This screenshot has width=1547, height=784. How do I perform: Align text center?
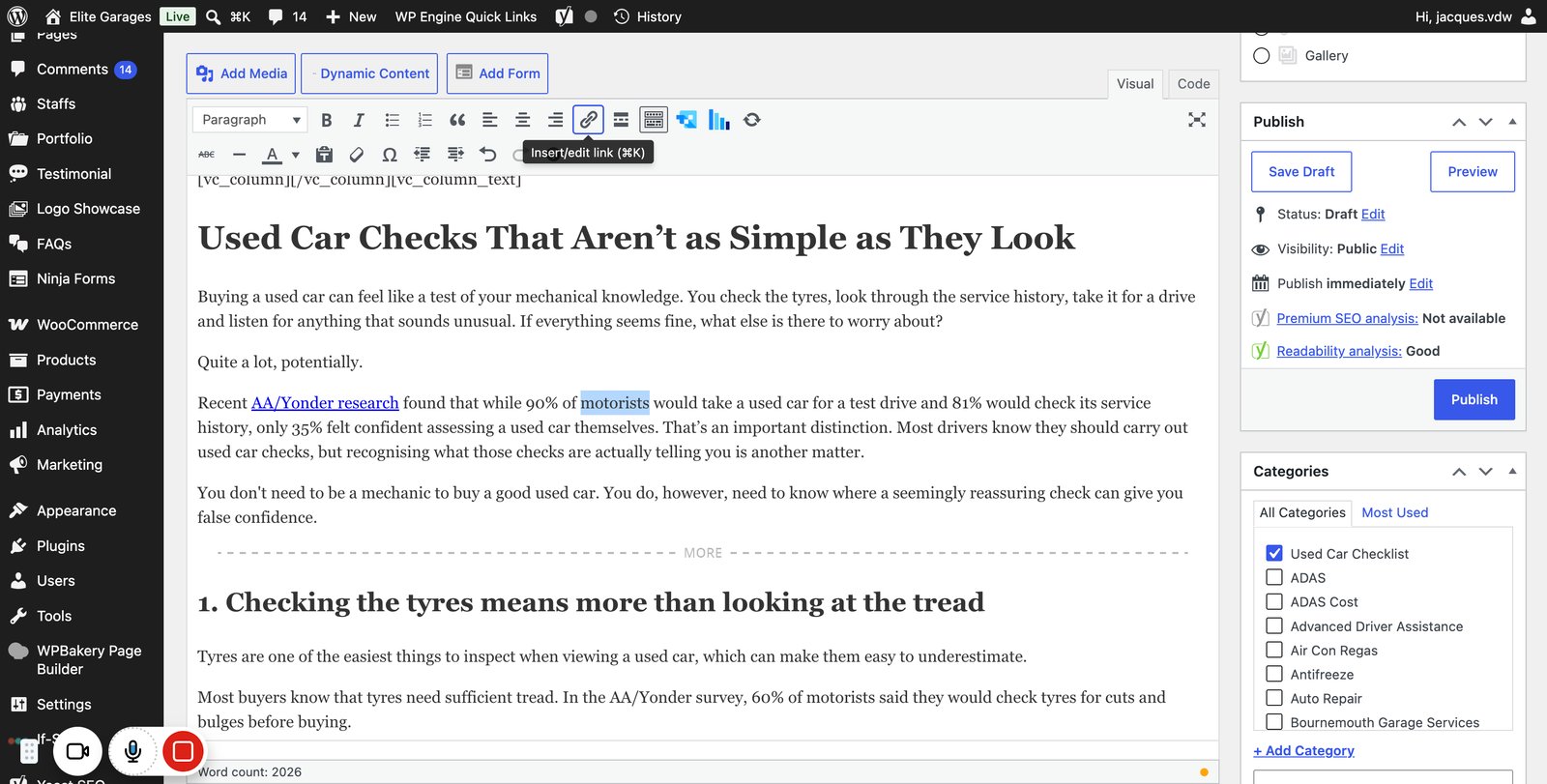(522, 120)
